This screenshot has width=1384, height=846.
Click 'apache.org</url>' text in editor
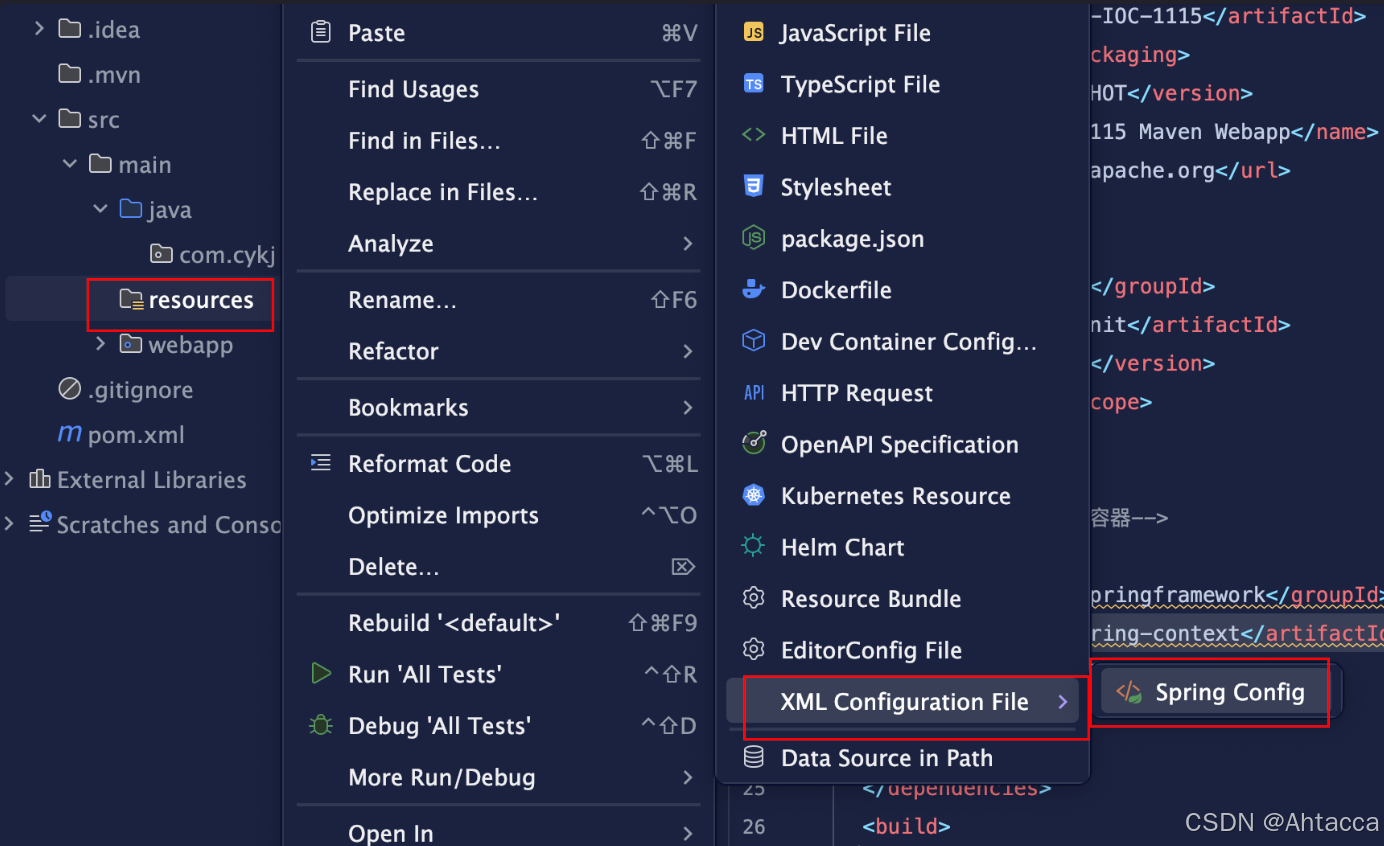tap(1190, 170)
